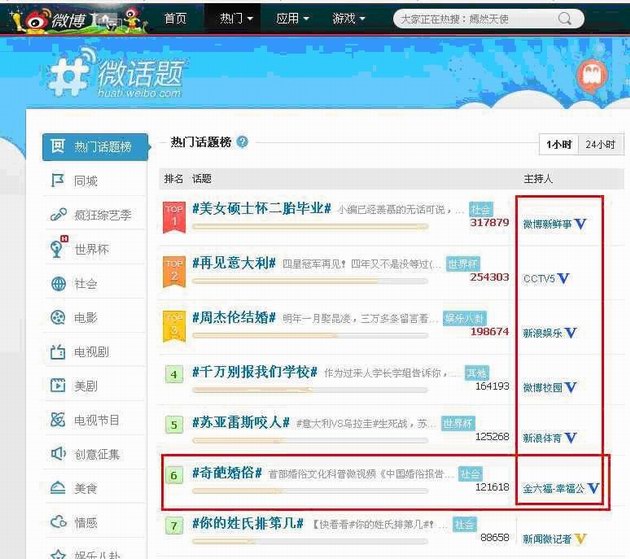The width and height of the screenshot is (630, 559).
Task: Open topic #美女硕士怀二胎毕业#
Action: 262,208
